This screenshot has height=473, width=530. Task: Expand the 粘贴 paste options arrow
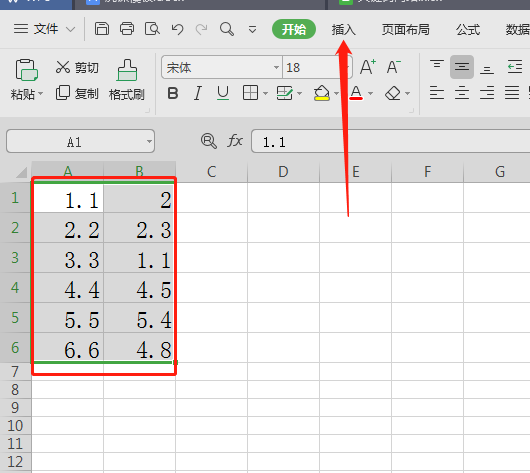pos(41,93)
